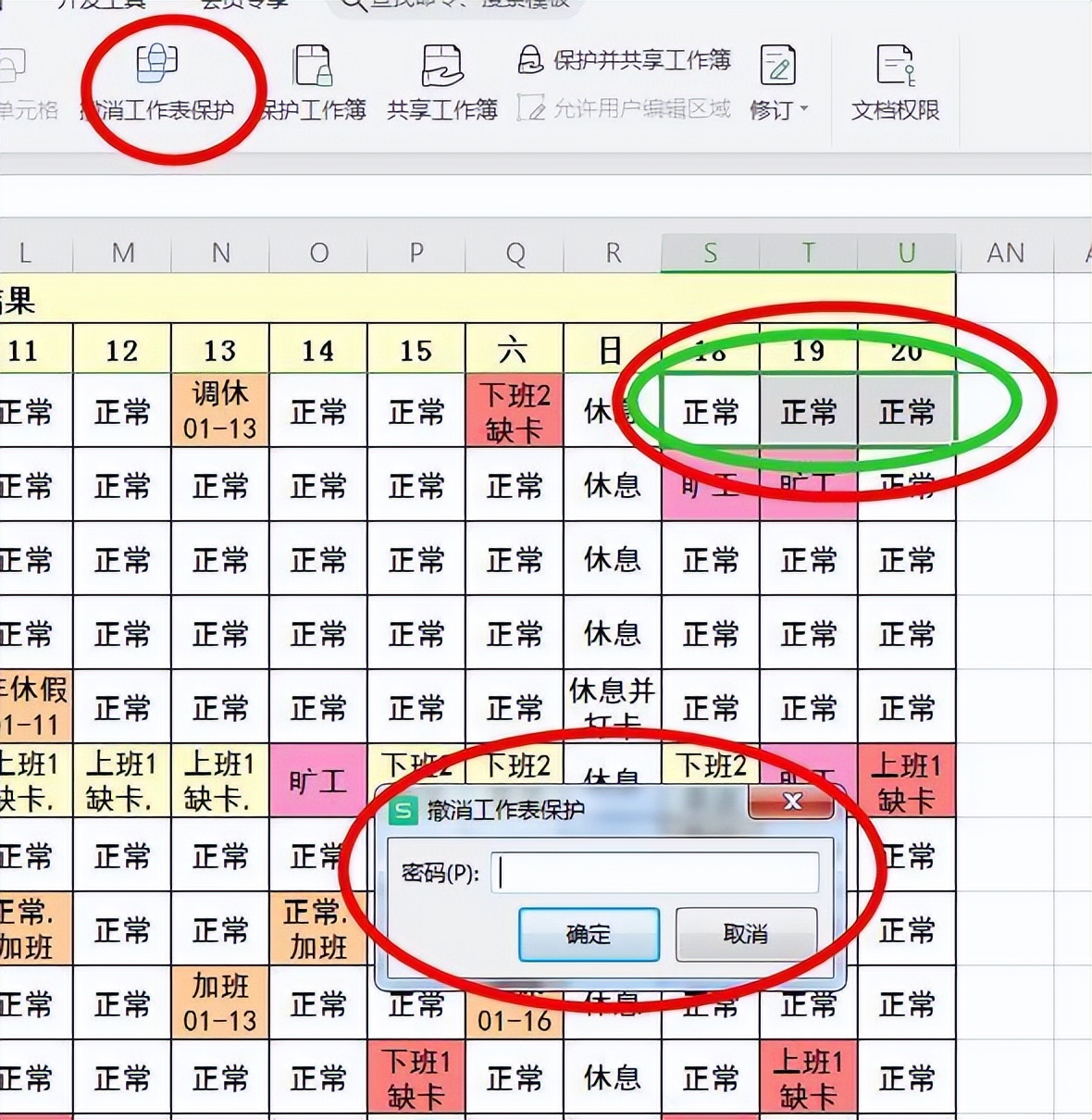Select column N header
Viewport: 1092px width, 1120px height.
[220, 253]
